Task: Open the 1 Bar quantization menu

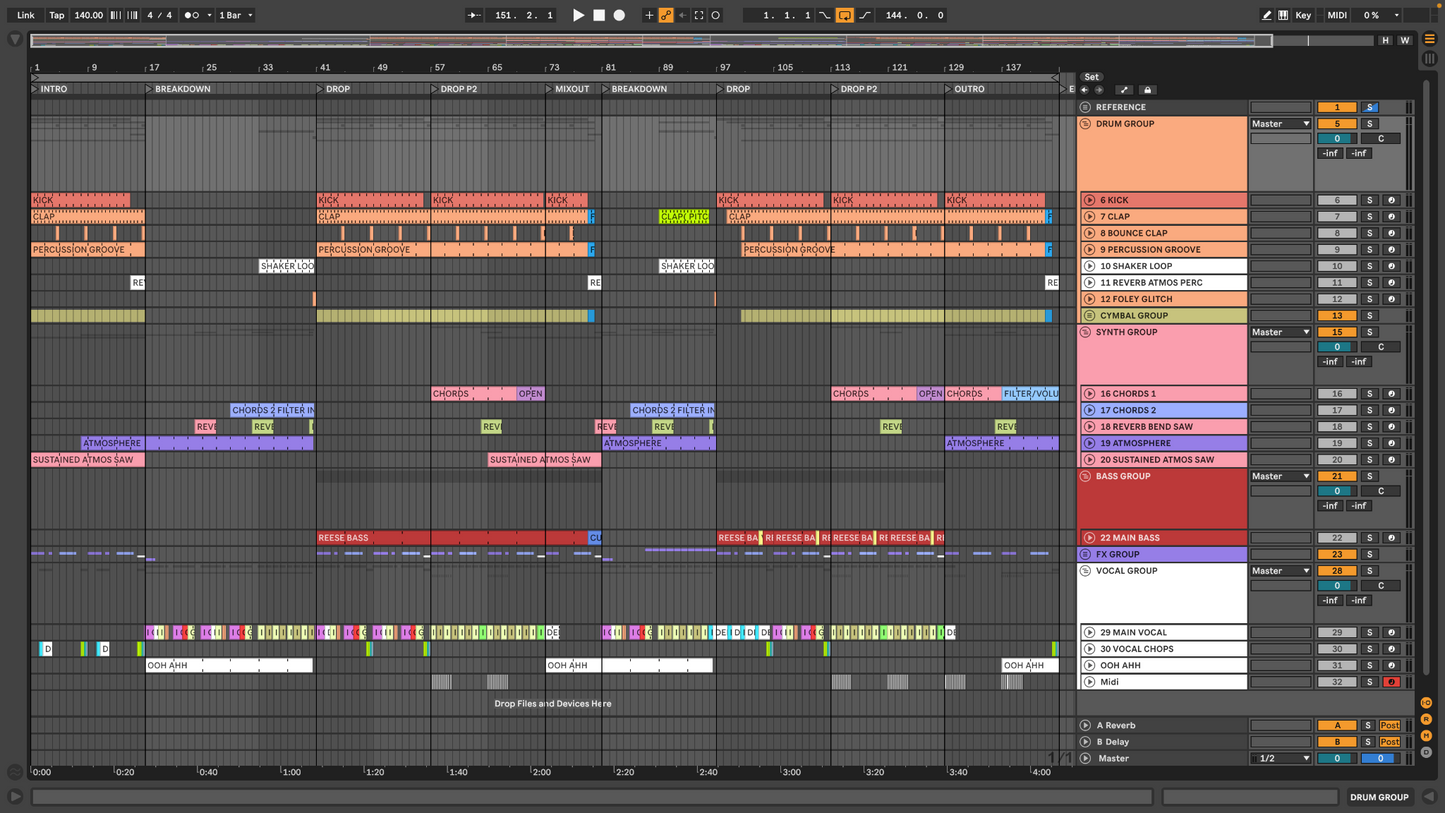Action: click(x=236, y=15)
